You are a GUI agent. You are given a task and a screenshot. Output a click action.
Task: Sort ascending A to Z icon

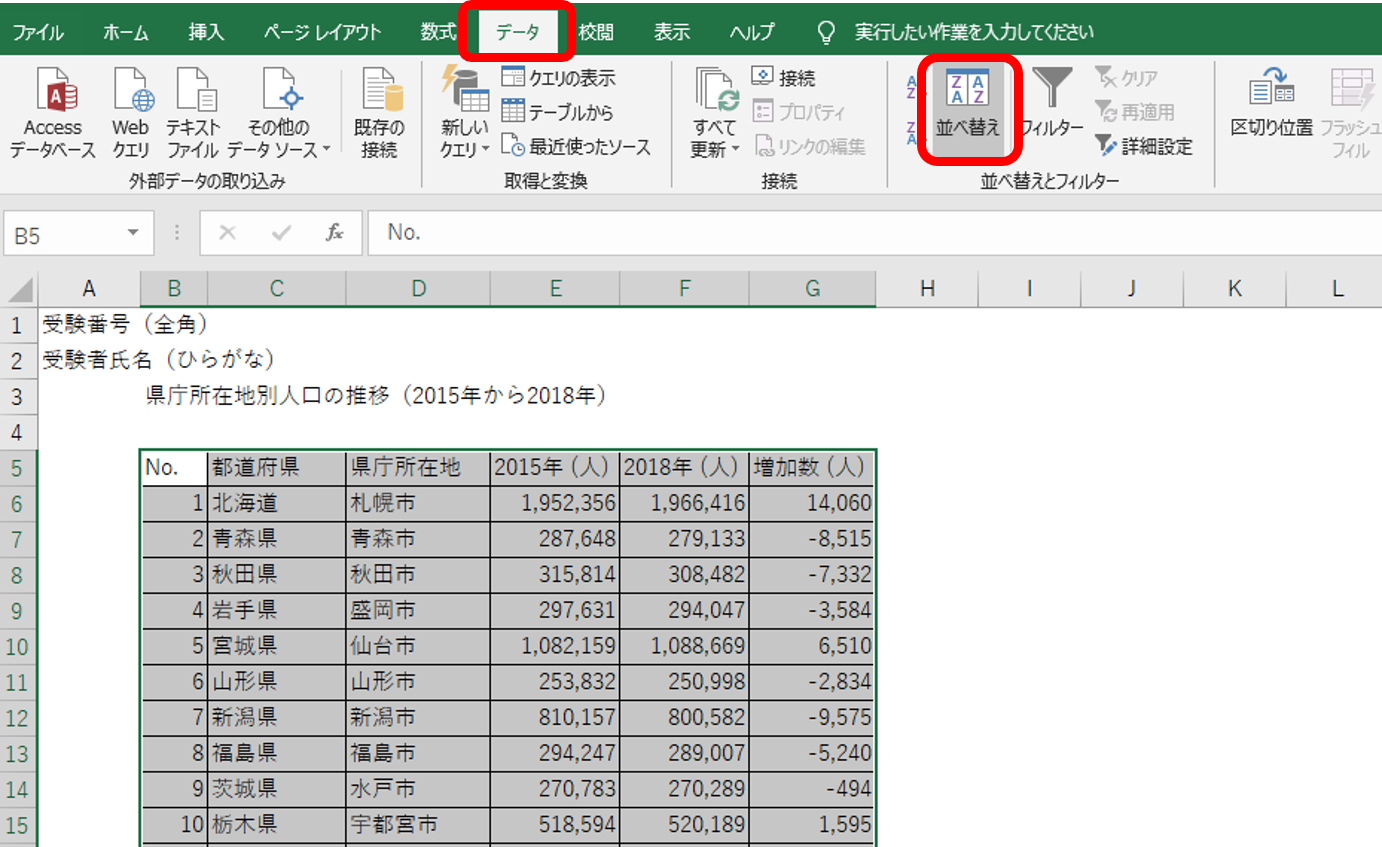(x=911, y=88)
